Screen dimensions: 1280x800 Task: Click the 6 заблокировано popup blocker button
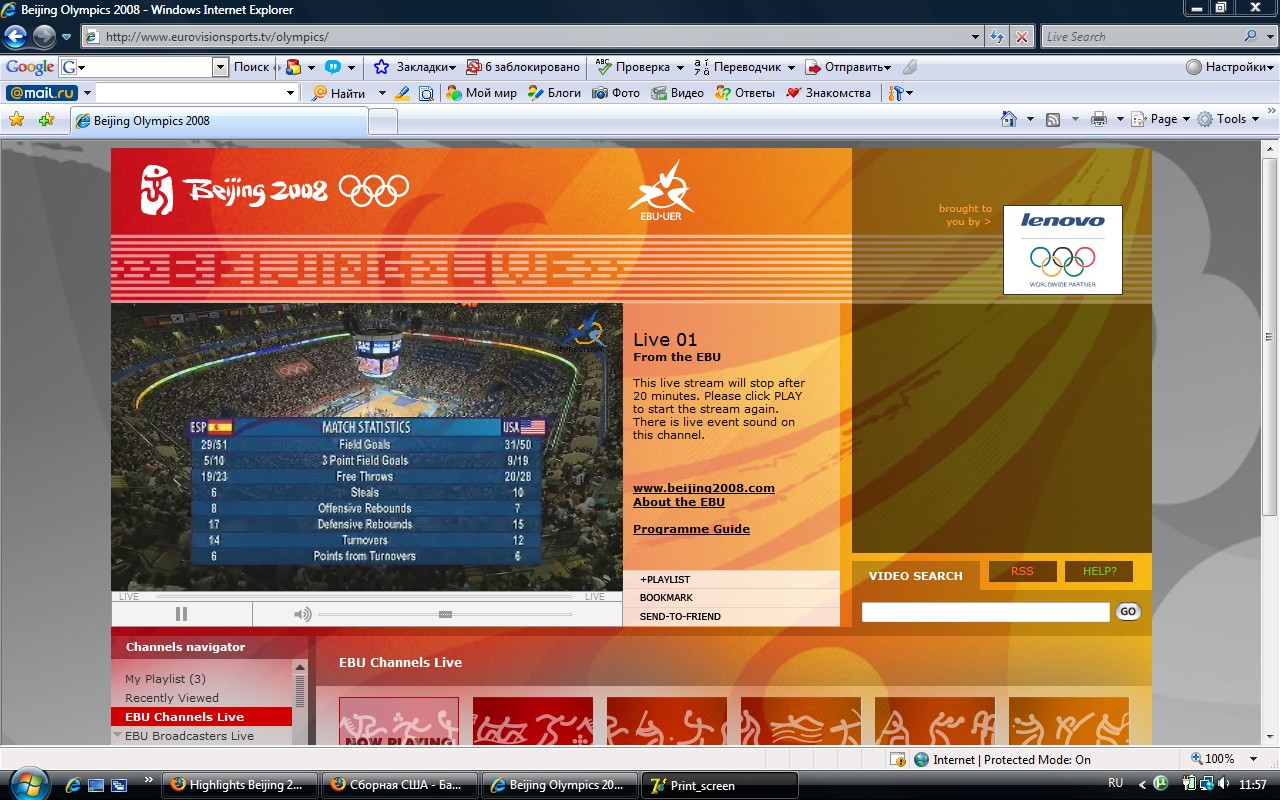pos(523,67)
